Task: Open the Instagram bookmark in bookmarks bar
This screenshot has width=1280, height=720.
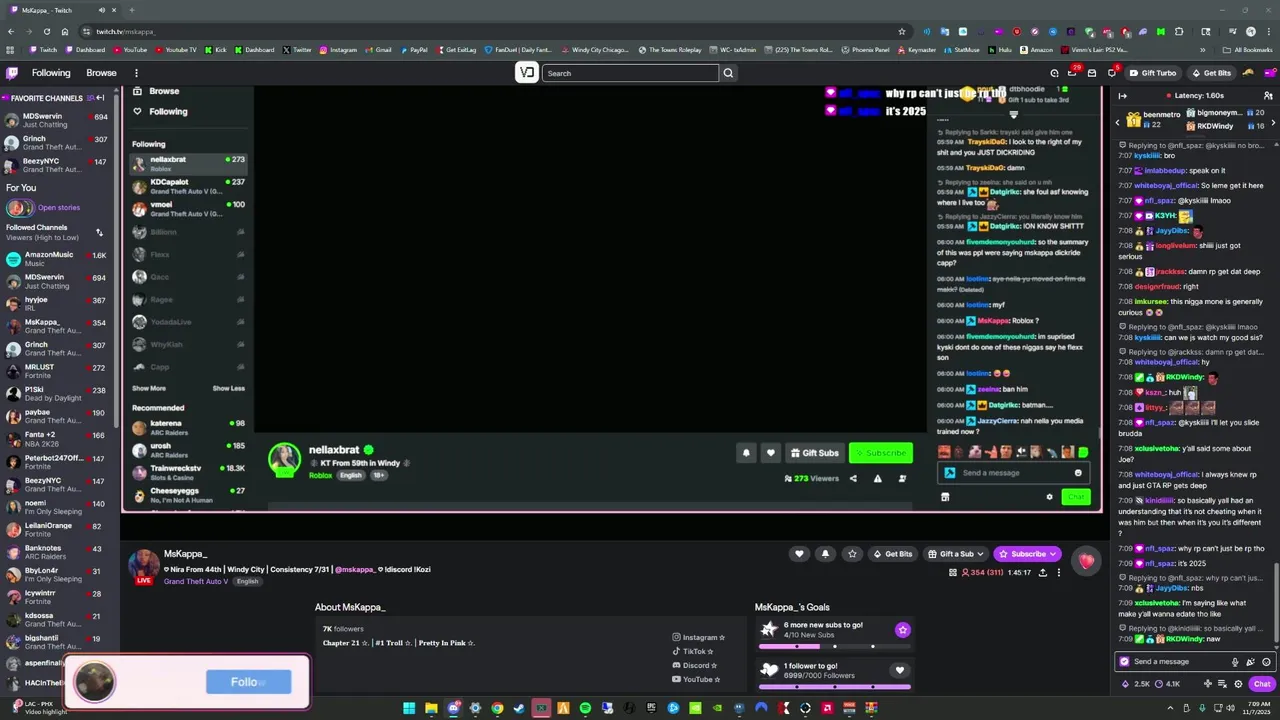Action: (338, 49)
